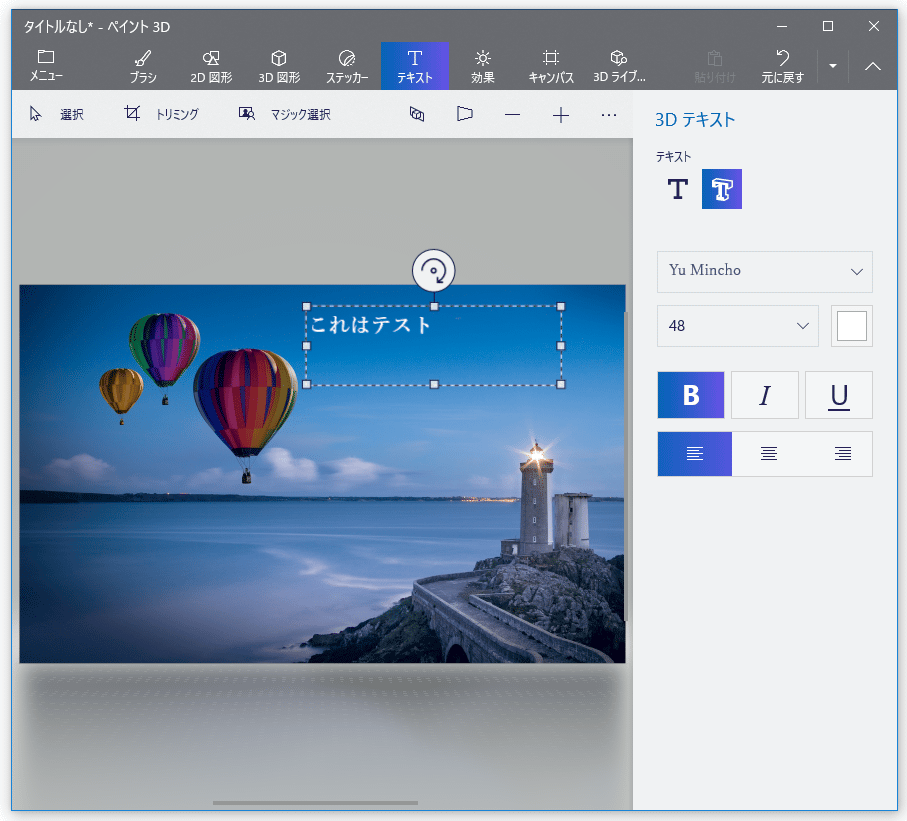907x821 pixels.
Task: Choose the 選択 select tool
Action: 57,114
